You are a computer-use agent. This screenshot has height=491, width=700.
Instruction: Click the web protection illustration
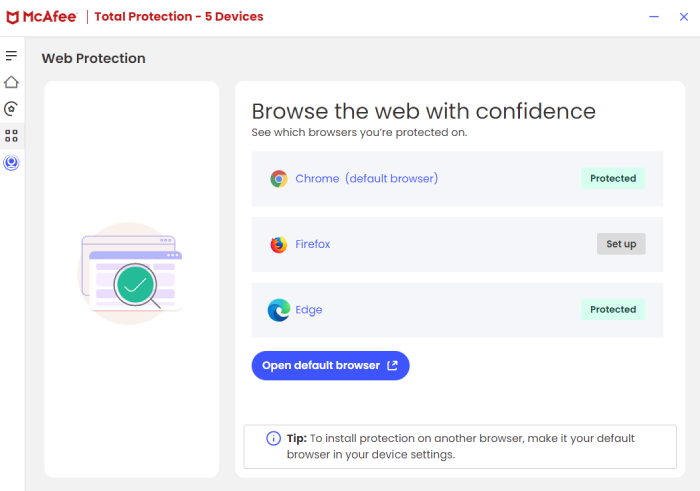131,273
